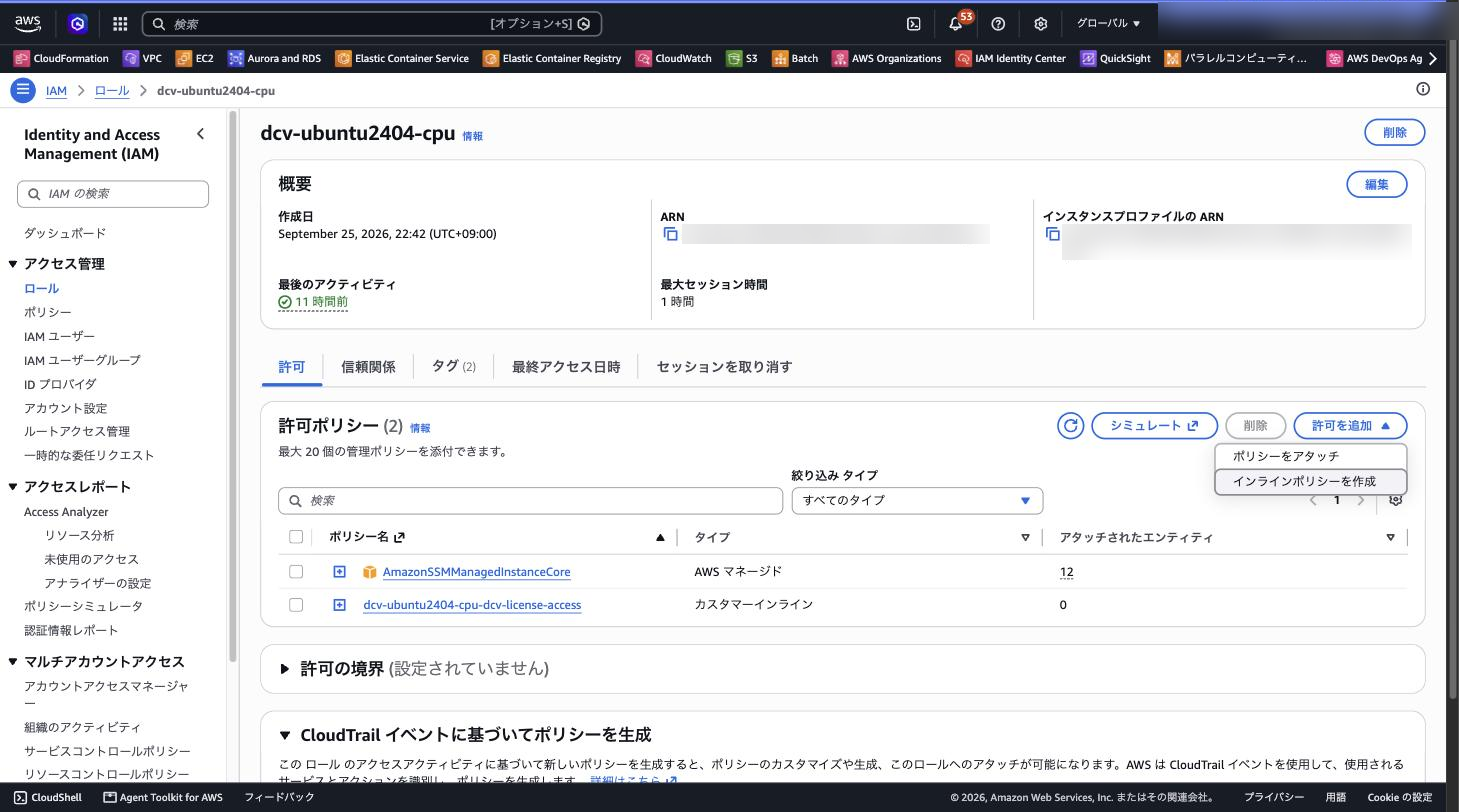Open CloudShell in the footer bar
This screenshot has height=812, width=1459.
click(x=48, y=797)
